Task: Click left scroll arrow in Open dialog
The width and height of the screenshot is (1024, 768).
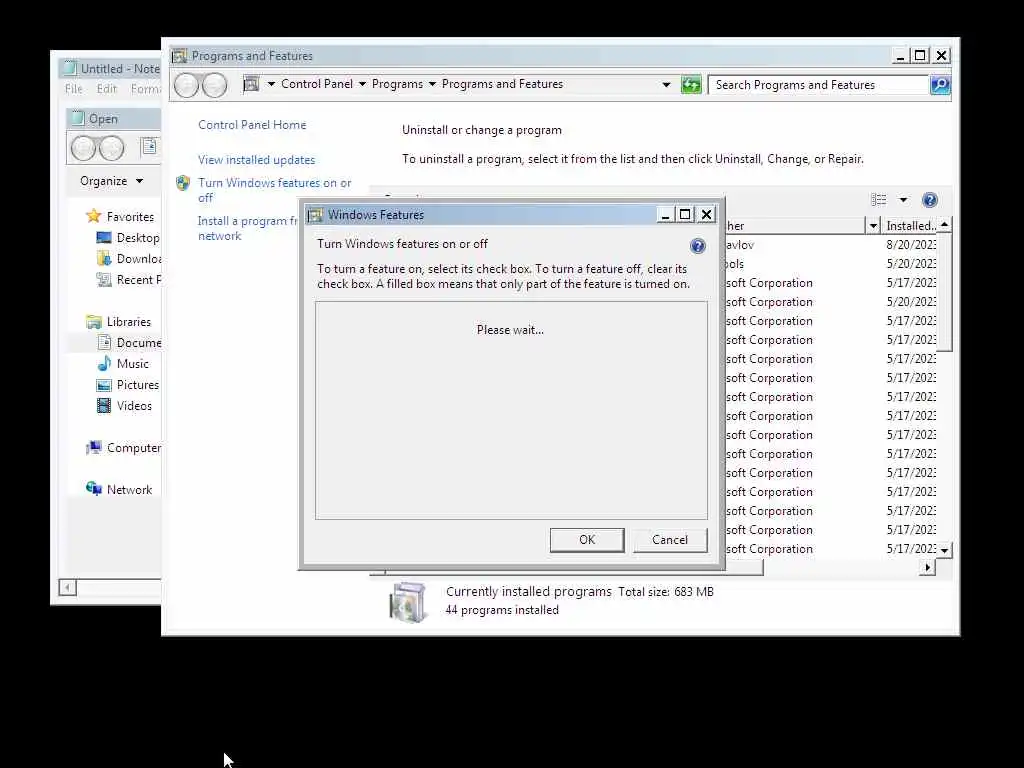Action: [x=67, y=588]
